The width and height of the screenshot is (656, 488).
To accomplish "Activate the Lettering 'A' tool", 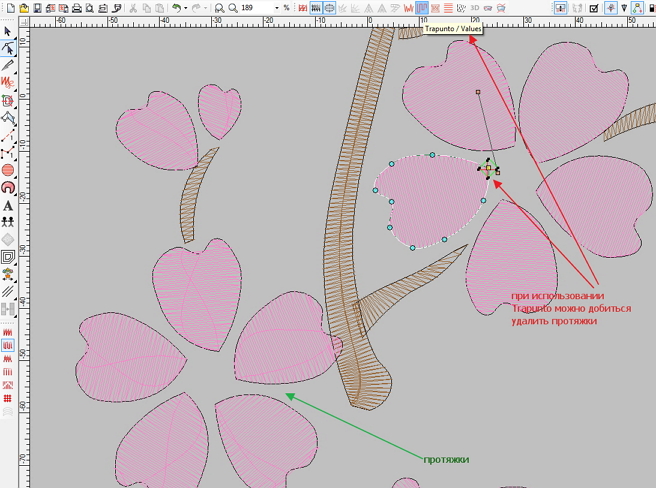I will [x=8, y=206].
